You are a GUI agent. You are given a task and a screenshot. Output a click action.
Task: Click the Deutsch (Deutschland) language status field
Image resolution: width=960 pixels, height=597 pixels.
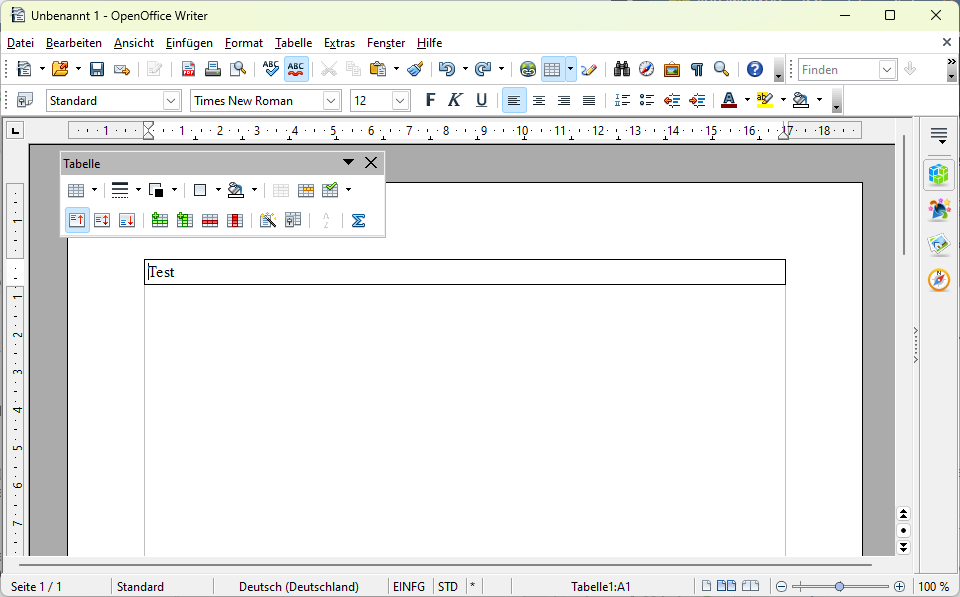point(299,587)
